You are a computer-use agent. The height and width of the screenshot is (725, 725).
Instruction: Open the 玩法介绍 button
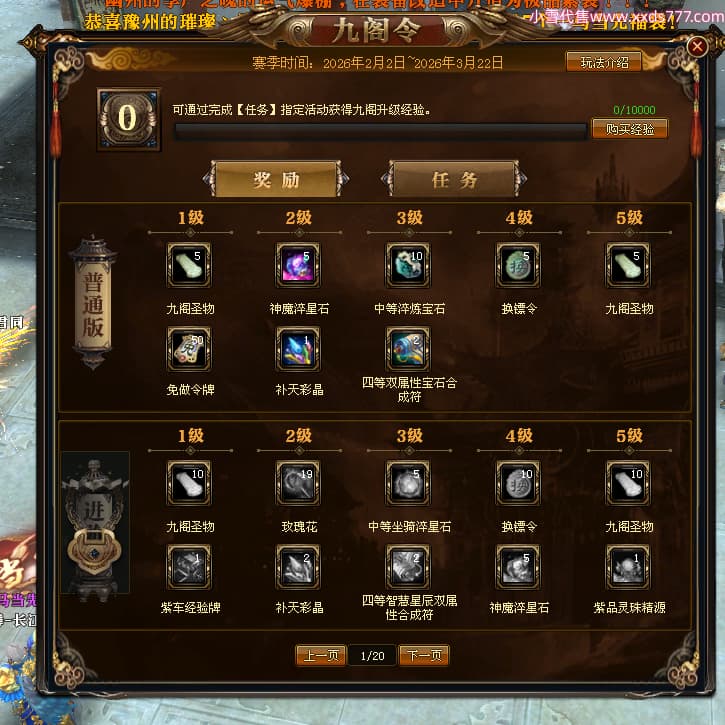[x=604, y=62]
